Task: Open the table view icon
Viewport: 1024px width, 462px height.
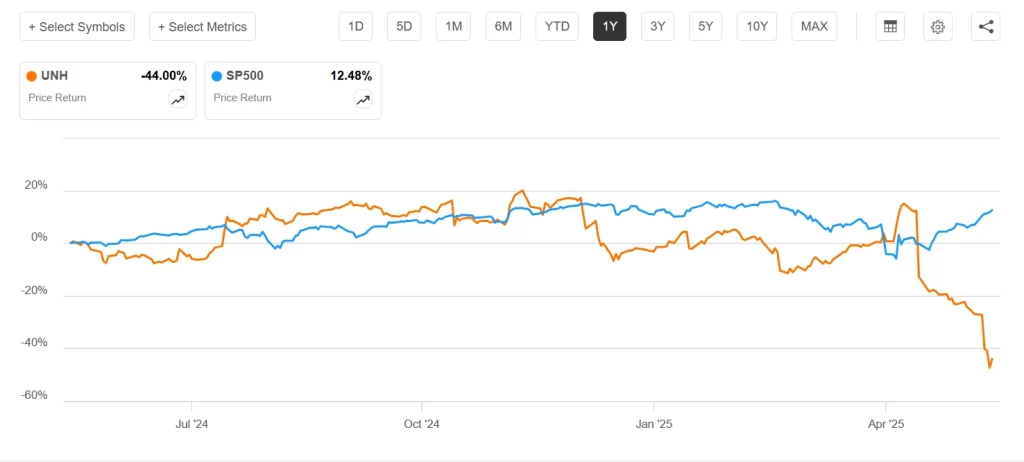Action: point(889,27)
